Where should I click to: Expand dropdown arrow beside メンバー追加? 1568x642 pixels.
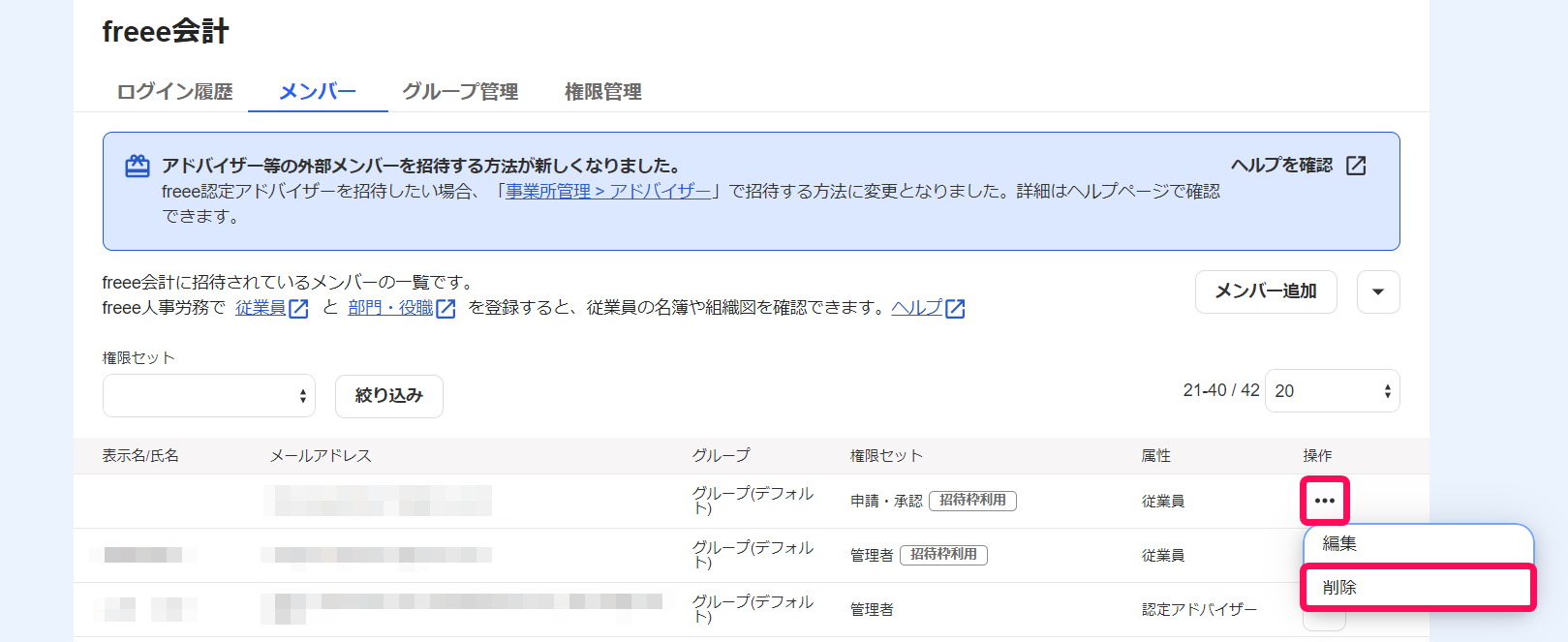pos(1378,291)
